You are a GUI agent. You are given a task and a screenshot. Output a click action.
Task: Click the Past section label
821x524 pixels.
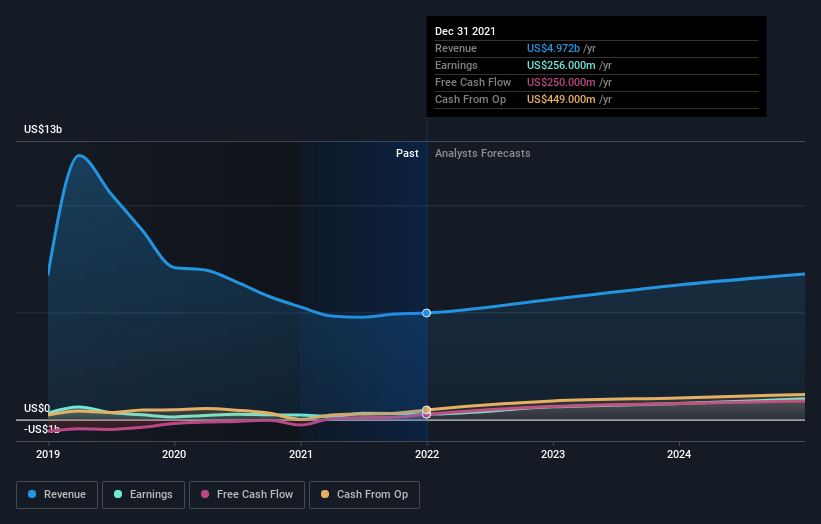[x=407, y=153]
